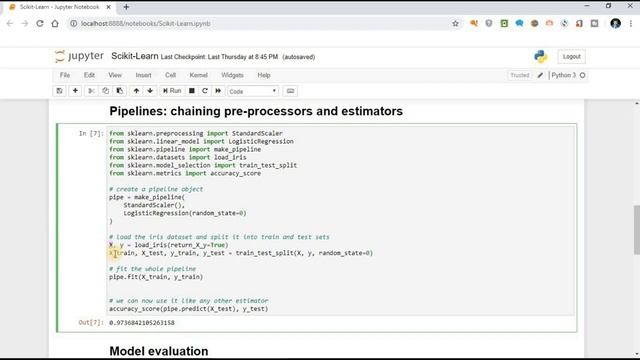
Task: Click the pencil edit mode icon
Action: pos(540,75)
